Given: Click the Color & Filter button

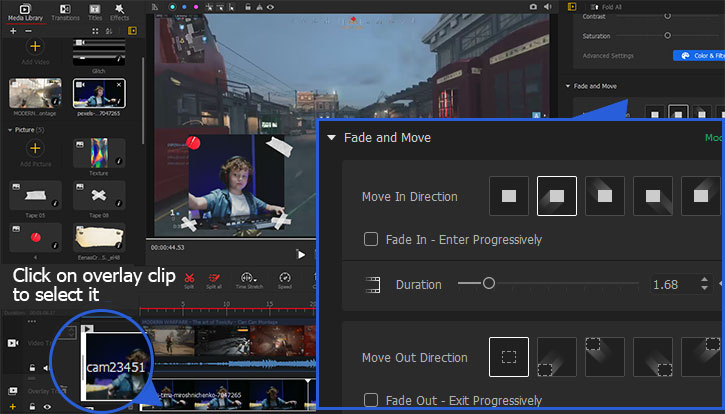Looking at the screenshot, I should 697,56.
